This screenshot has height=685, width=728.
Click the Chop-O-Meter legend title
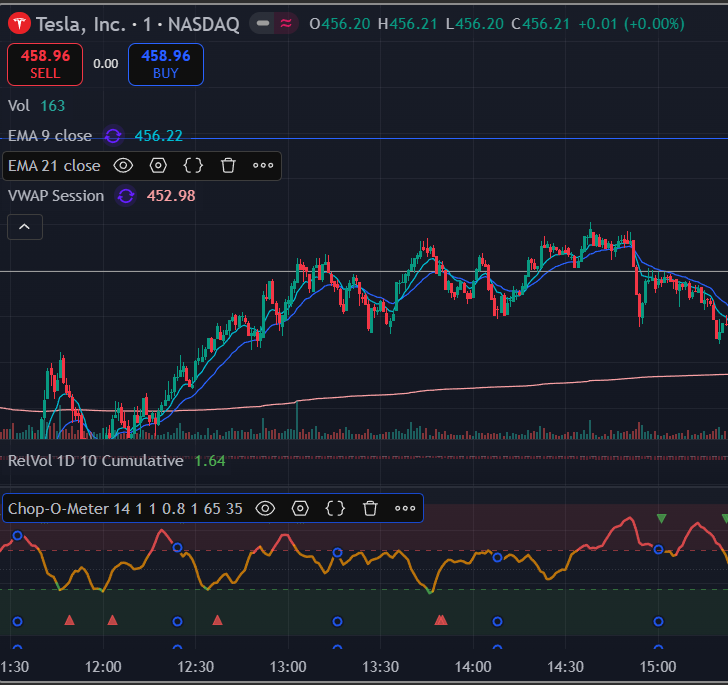tap(125, 509)
